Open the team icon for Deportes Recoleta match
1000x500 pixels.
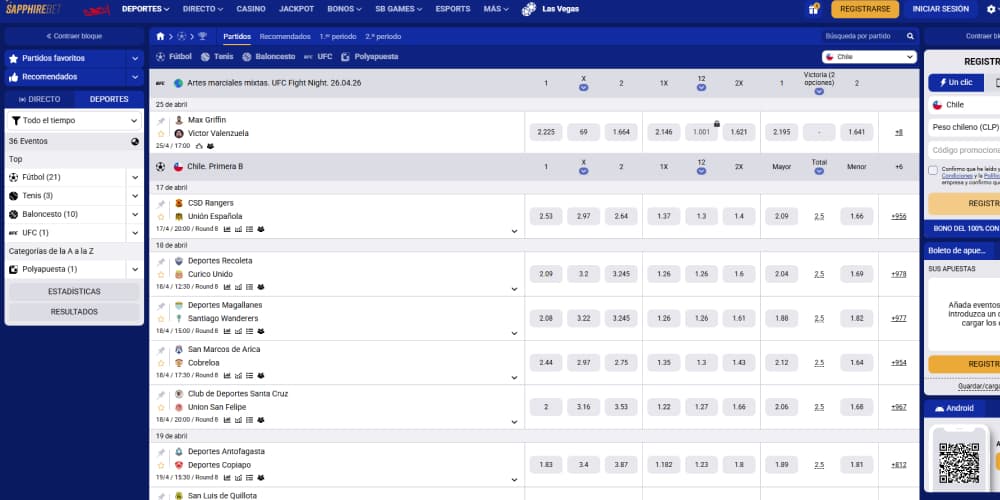(x=260, y=287)
